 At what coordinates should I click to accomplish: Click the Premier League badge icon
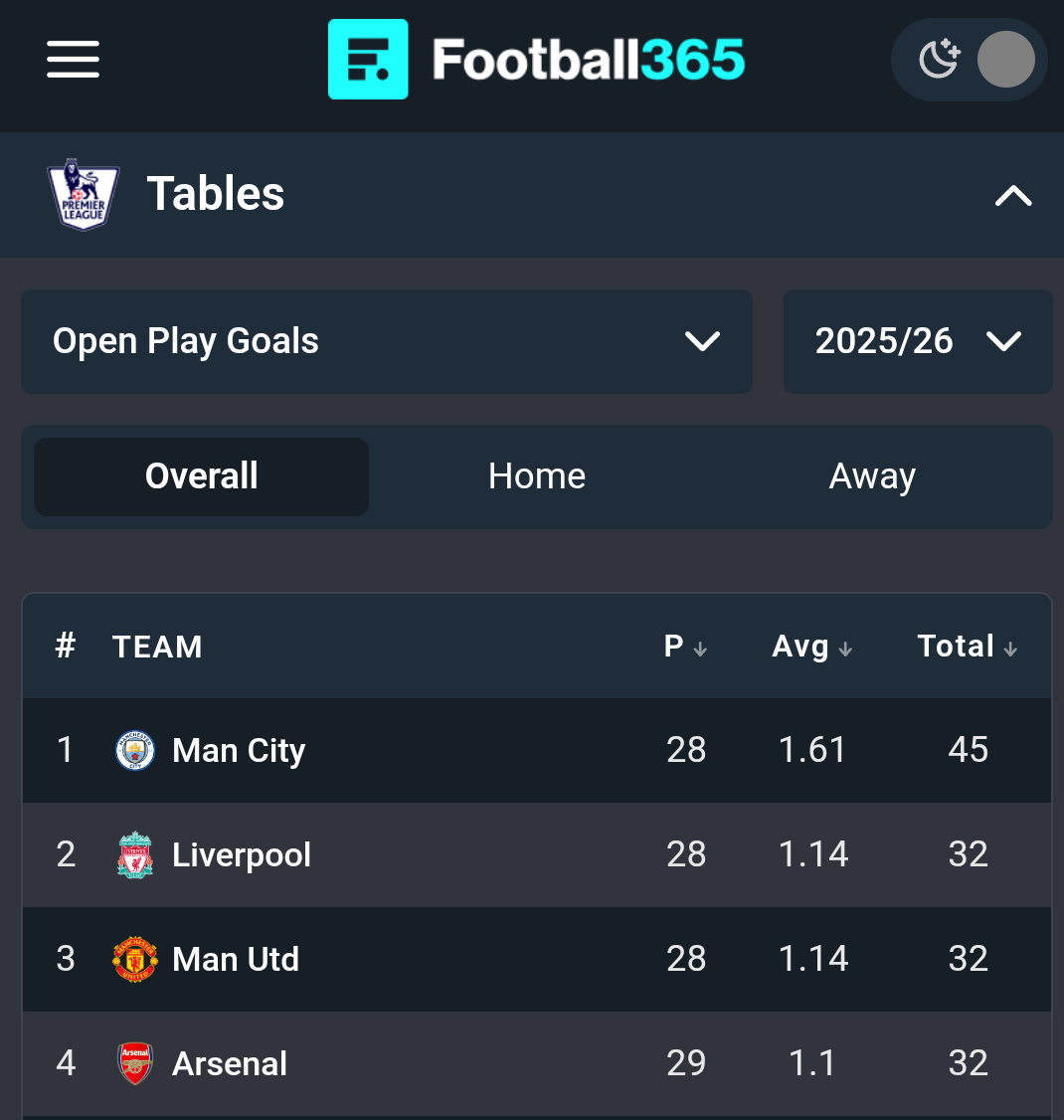pos(84,194)
